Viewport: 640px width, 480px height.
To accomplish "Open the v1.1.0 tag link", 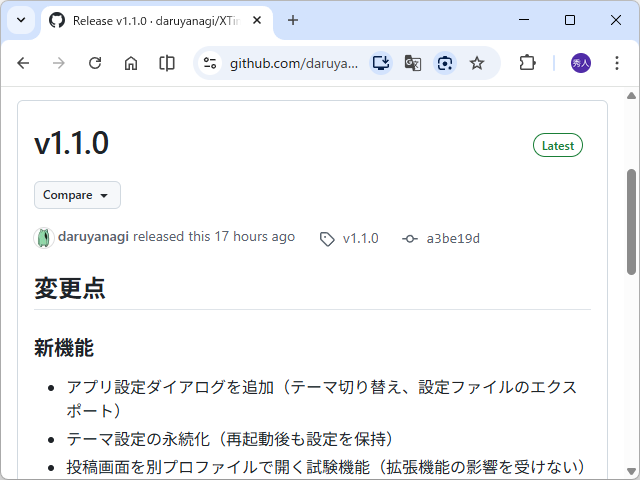I will click(x=360, y=238).
